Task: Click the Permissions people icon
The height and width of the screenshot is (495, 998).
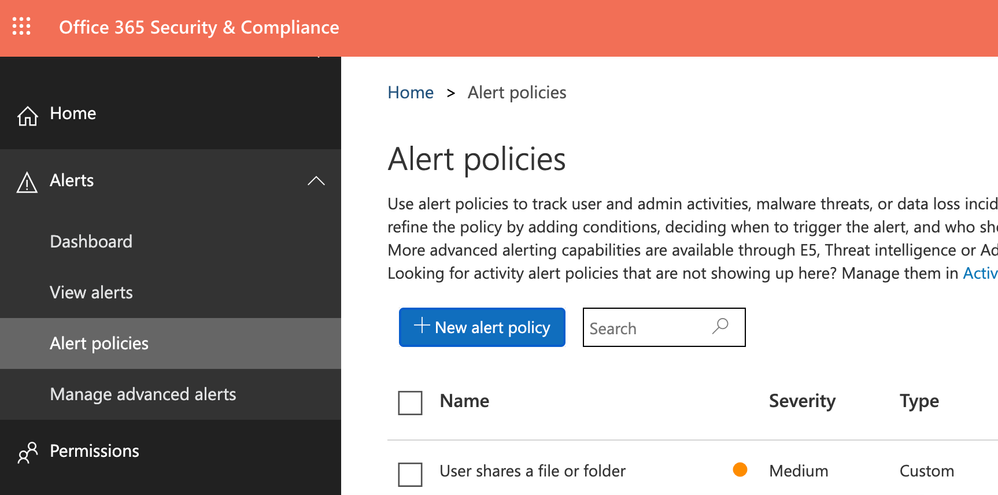Action: coord(27,452)
